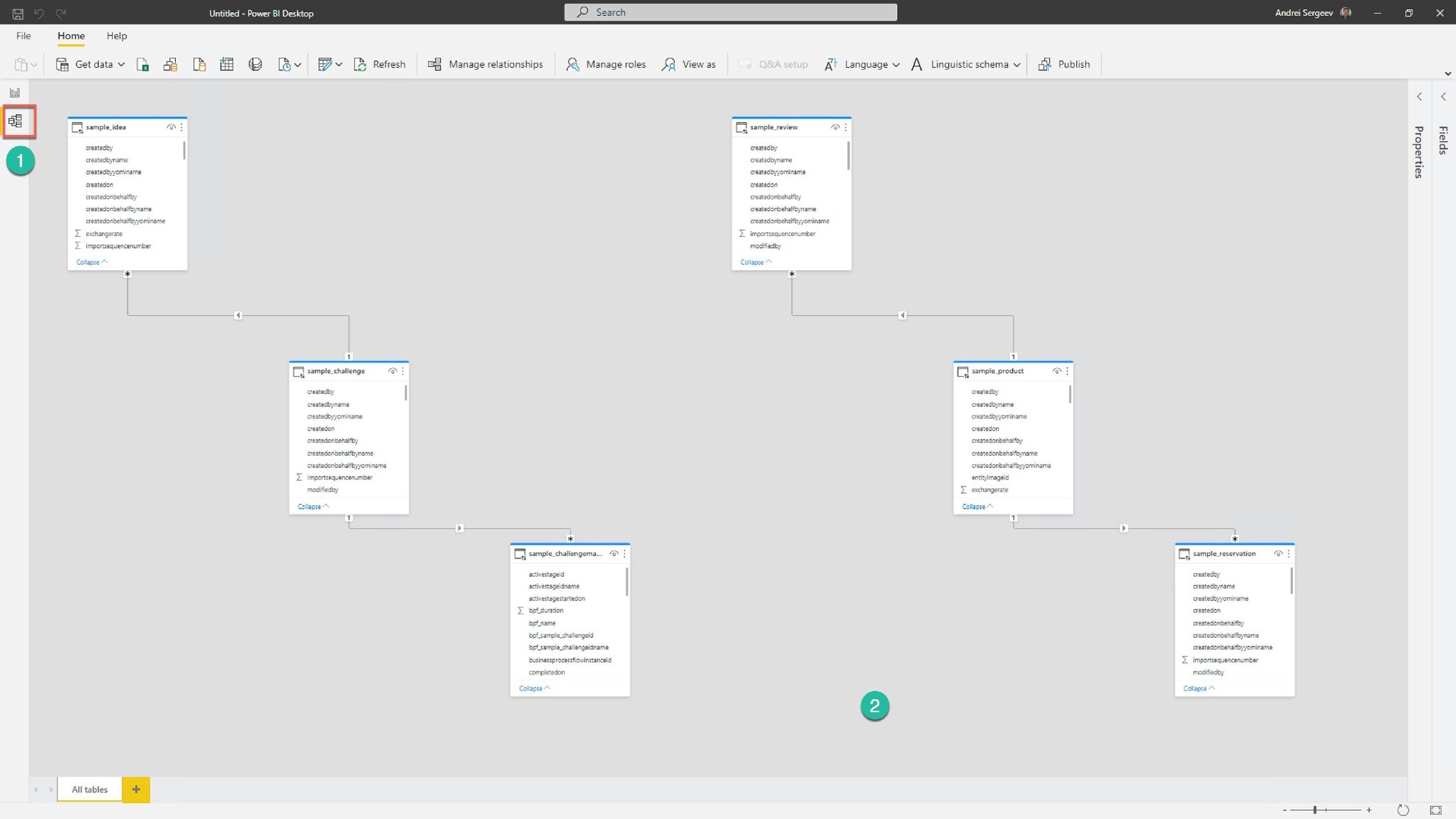Image resolution: width=1456 pixels, height=819 pixels.
Task: Click the Search input field
Action: pyautogui.click(x=730, y=12)
